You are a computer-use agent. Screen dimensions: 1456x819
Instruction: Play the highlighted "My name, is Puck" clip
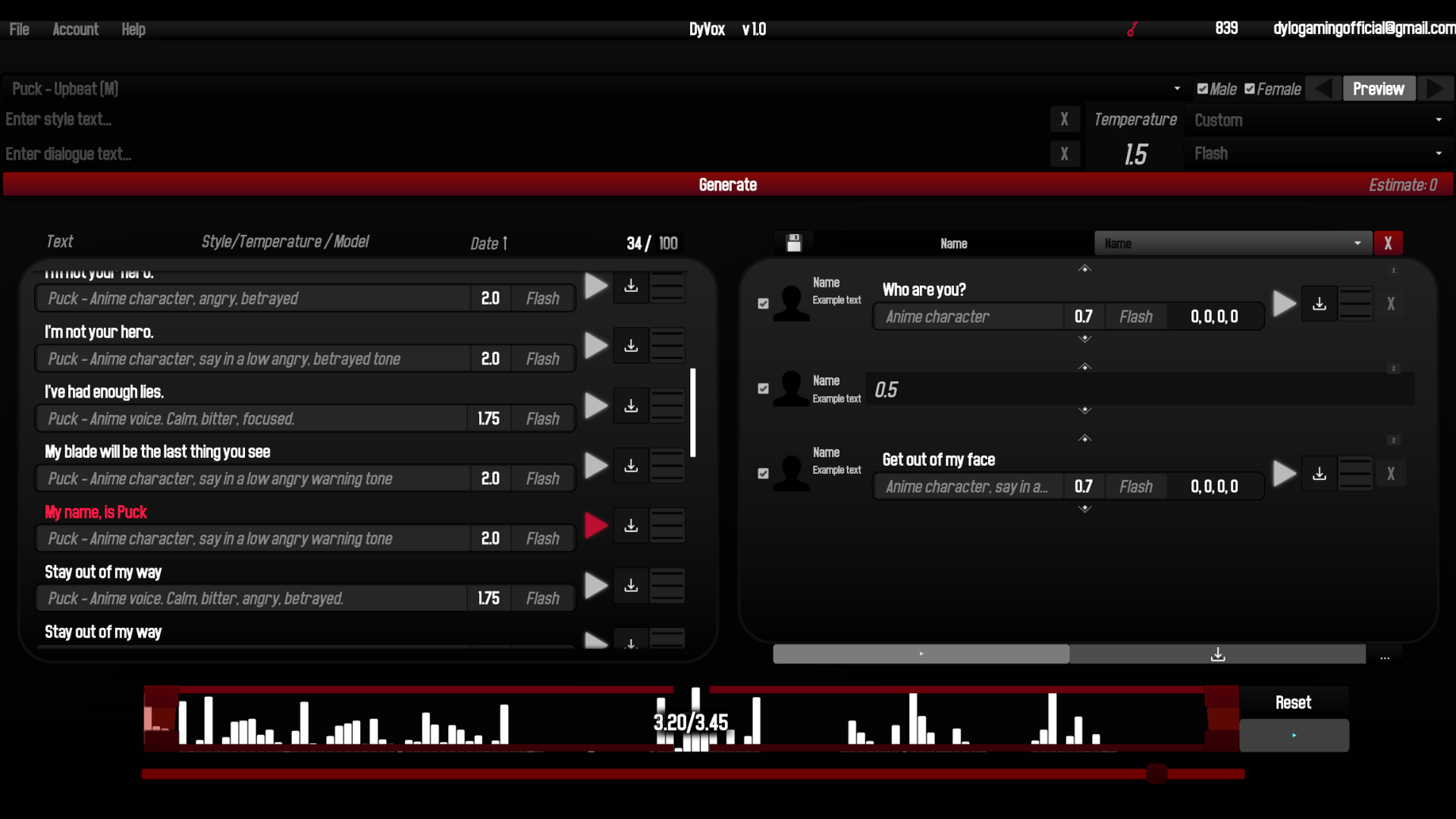coord(596,526)
